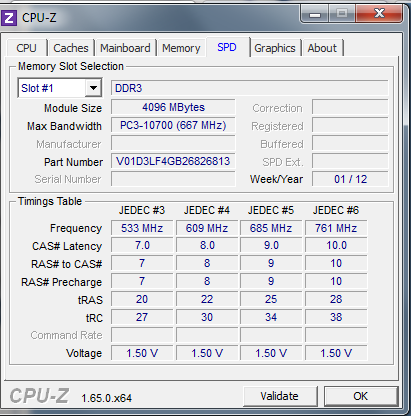Select CAS# Latency value 9.0
This screenshot has height=416, width=411.
point(271,245)
